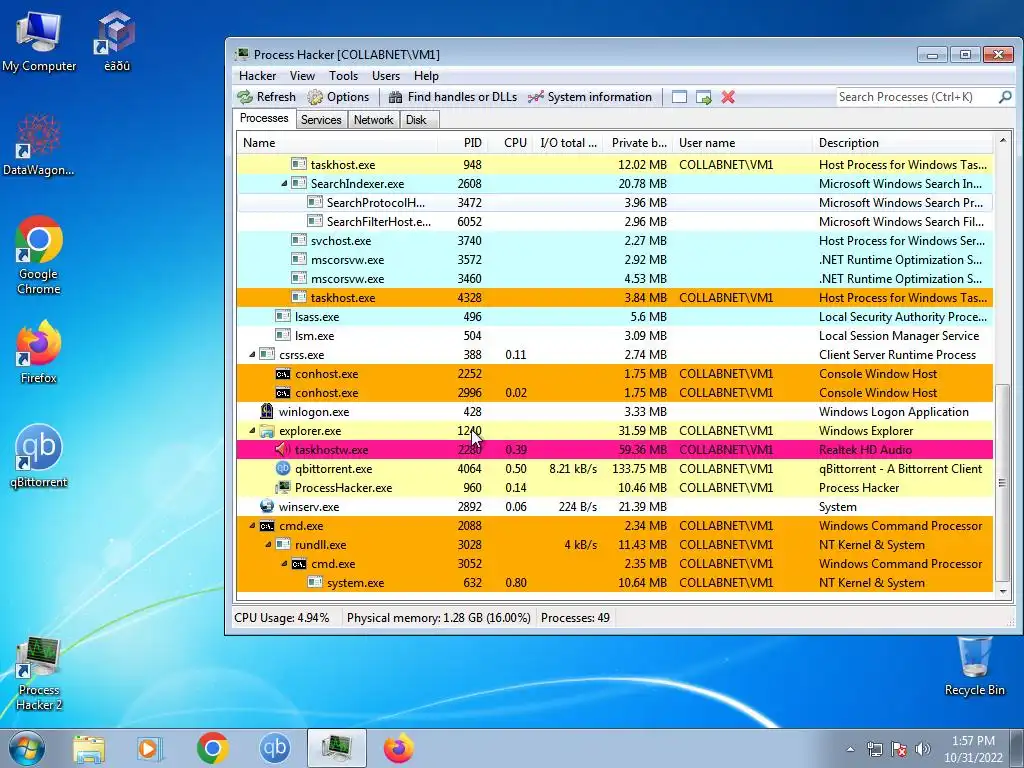Click the magnifier icon in search box
The height and width of the screenshot is (768, 1024).
coord(1005,97)
